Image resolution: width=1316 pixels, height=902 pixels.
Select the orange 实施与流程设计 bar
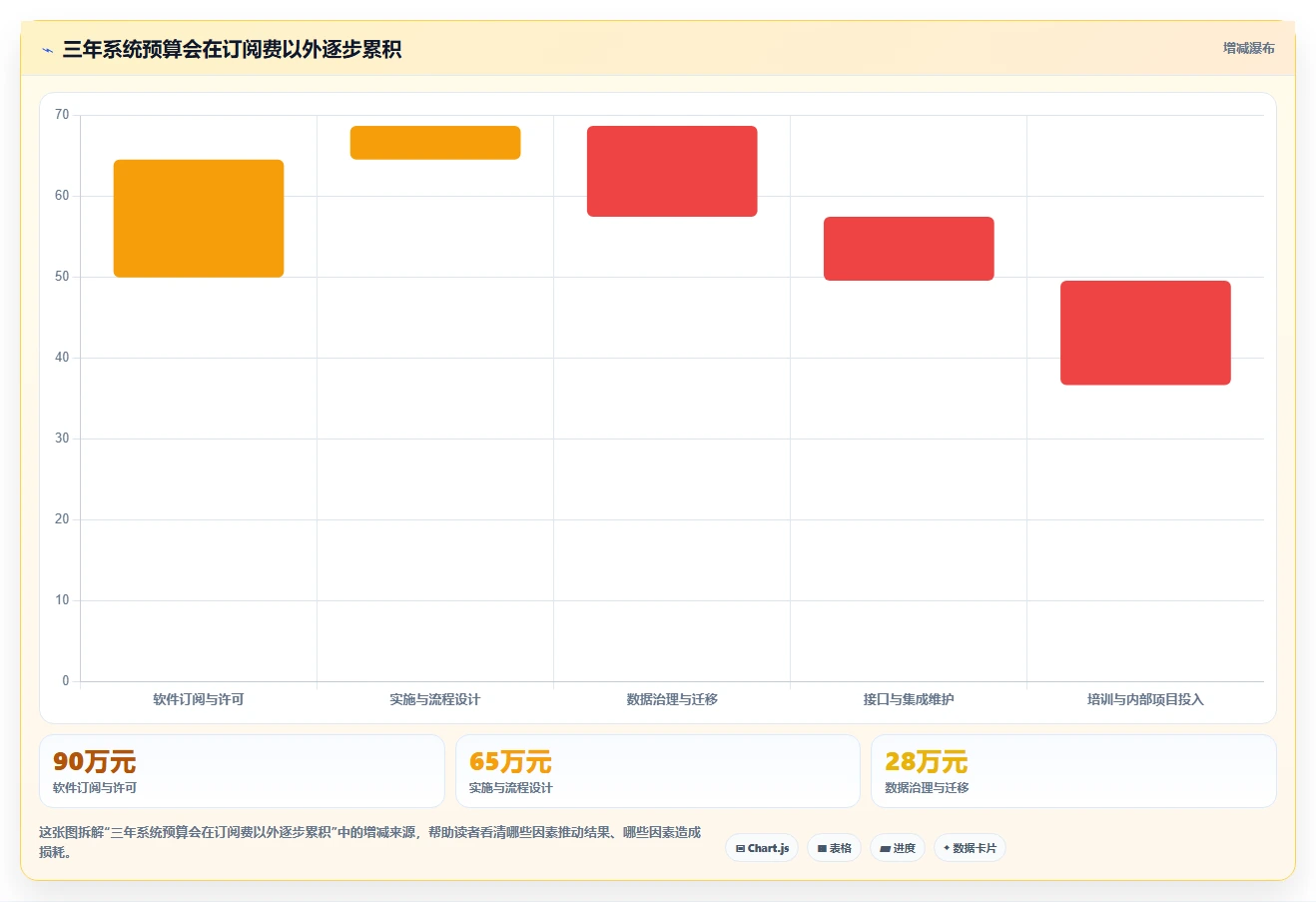pos(435,143)
